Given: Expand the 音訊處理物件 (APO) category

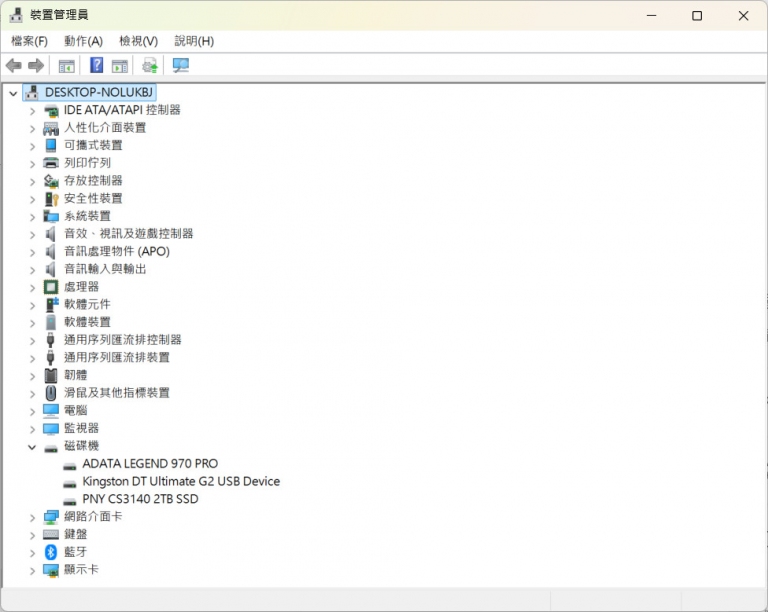Looking at the screenshot, I should pos(32,253).
